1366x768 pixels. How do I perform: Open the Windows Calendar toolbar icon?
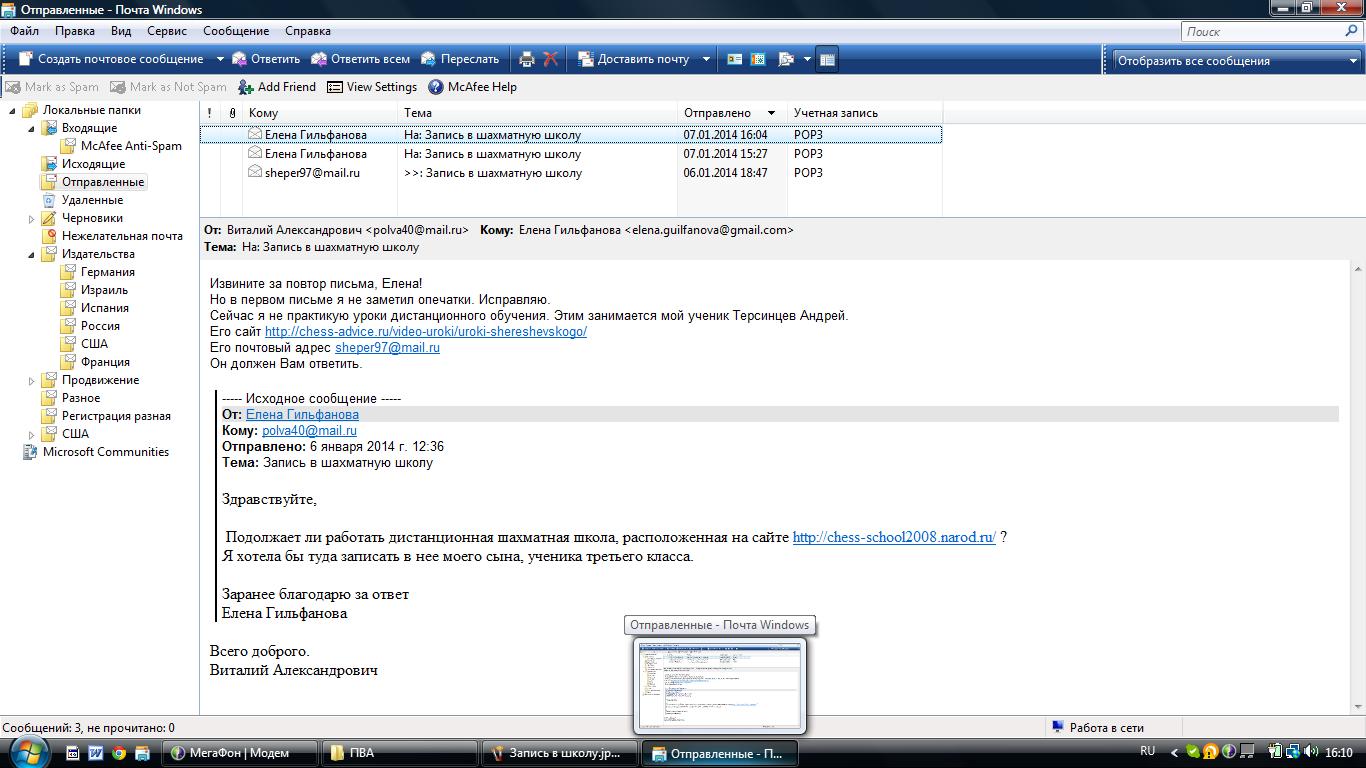click(758, 59)
